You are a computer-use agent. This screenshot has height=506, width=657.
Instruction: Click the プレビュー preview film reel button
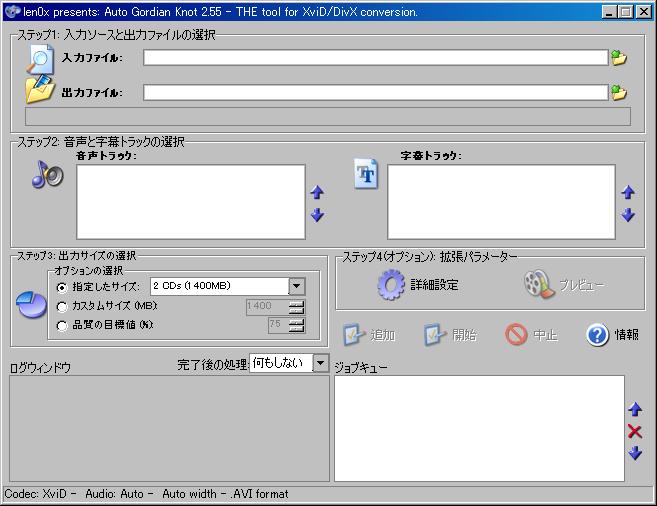coord(564,285)
